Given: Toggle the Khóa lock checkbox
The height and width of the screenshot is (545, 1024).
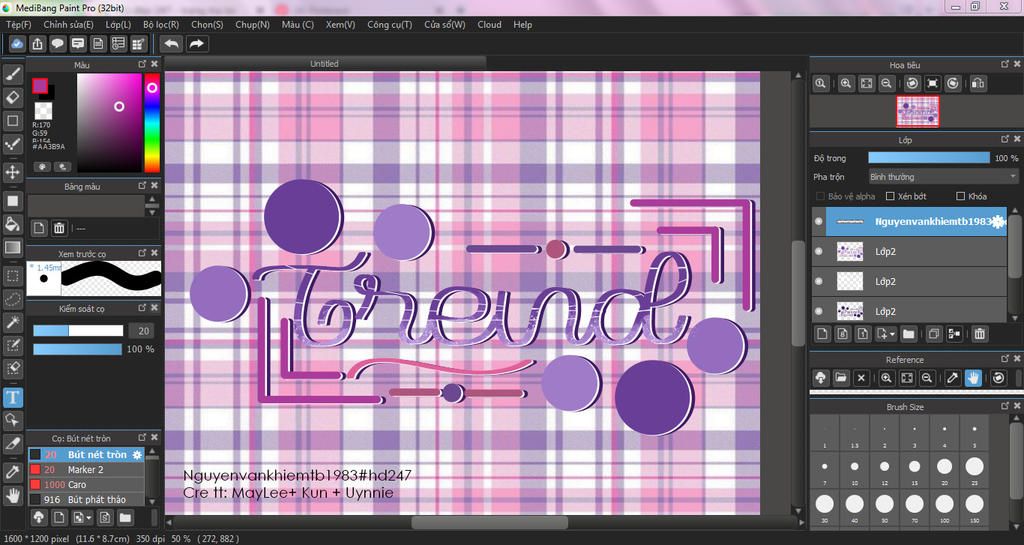Looking at the screenshot, I should pyautogui.click(x=960, y=196).
